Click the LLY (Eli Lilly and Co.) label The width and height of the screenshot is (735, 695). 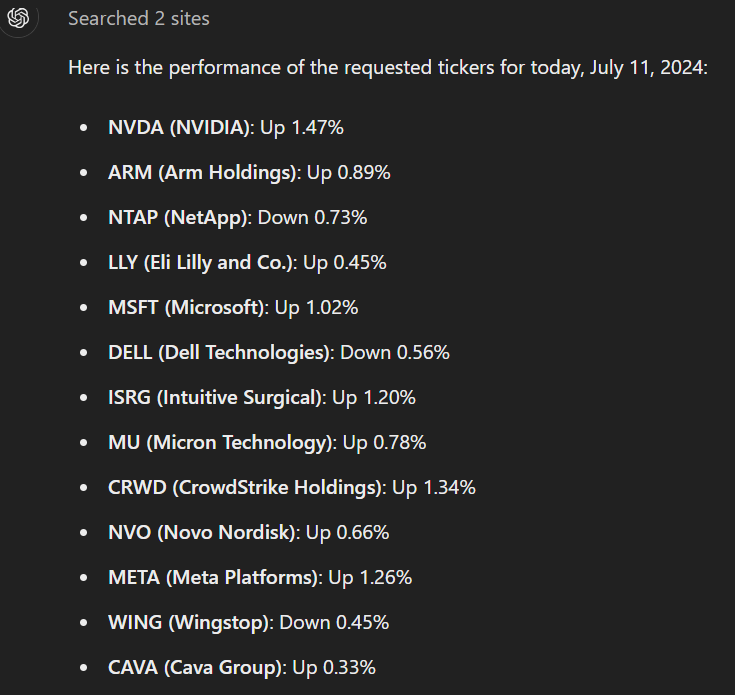click(202, 262)
